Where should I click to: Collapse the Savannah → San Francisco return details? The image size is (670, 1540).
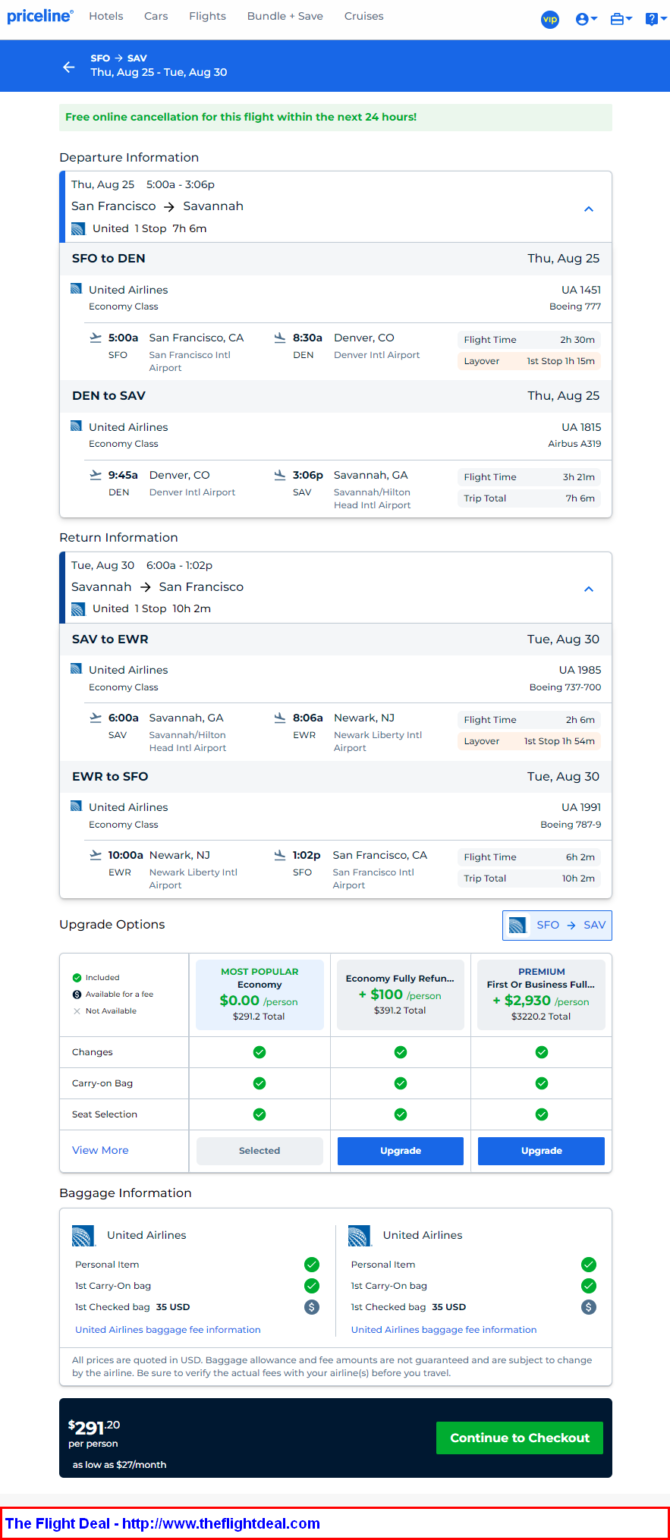[589, 589]
